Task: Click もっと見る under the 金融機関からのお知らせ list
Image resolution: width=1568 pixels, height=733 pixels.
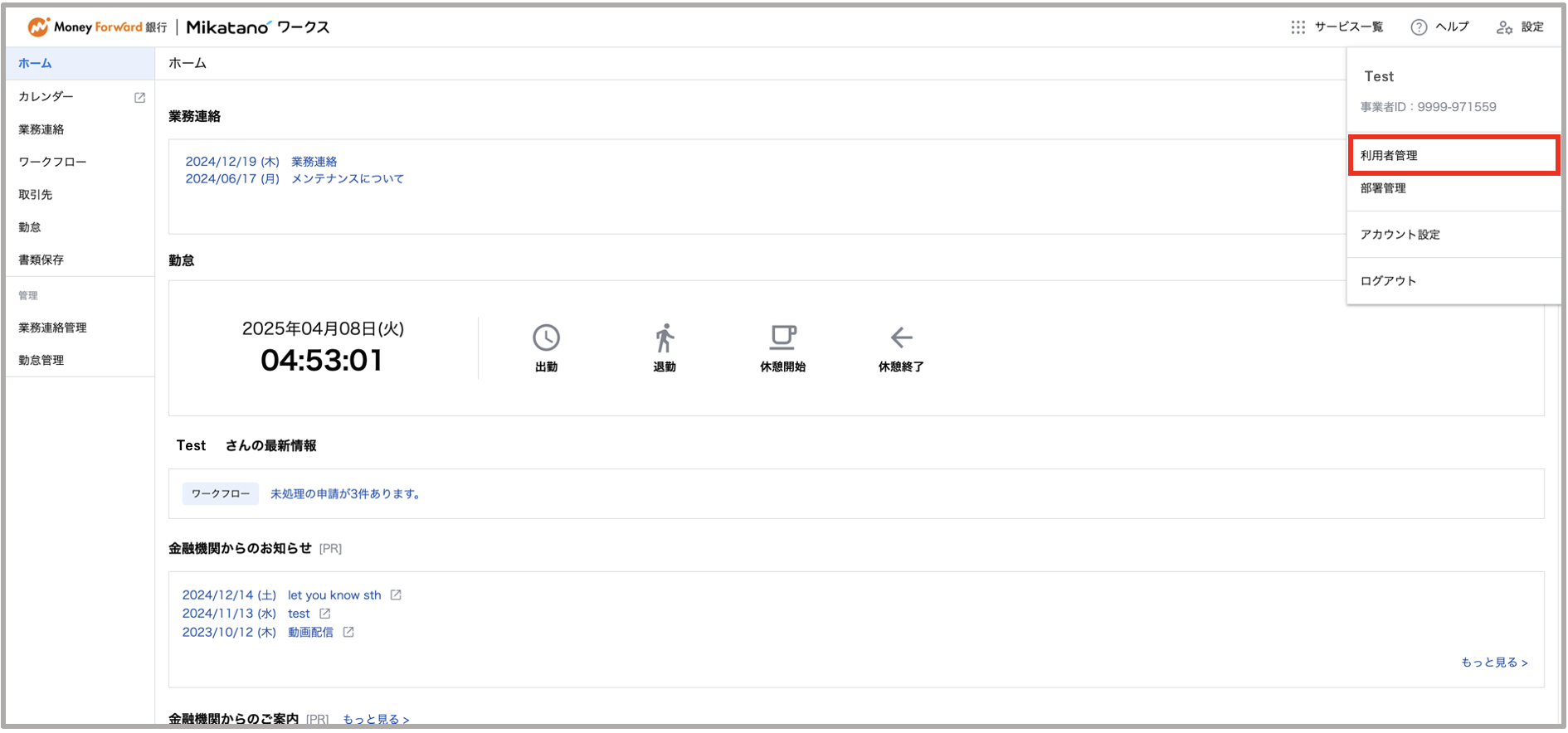Action: [1494, 662]
